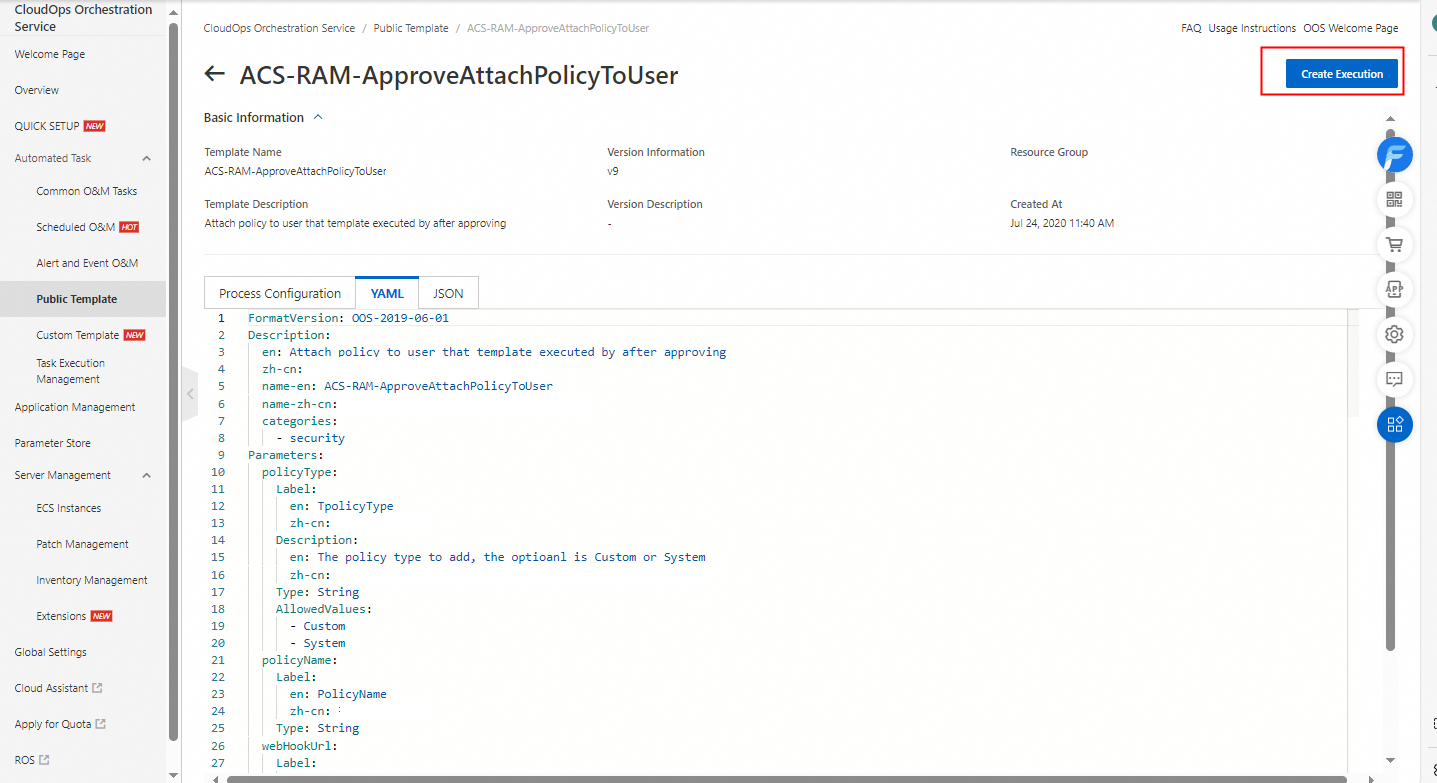Click the page scroll up arrow
1437x783 pixels.
pos(1390,118)
